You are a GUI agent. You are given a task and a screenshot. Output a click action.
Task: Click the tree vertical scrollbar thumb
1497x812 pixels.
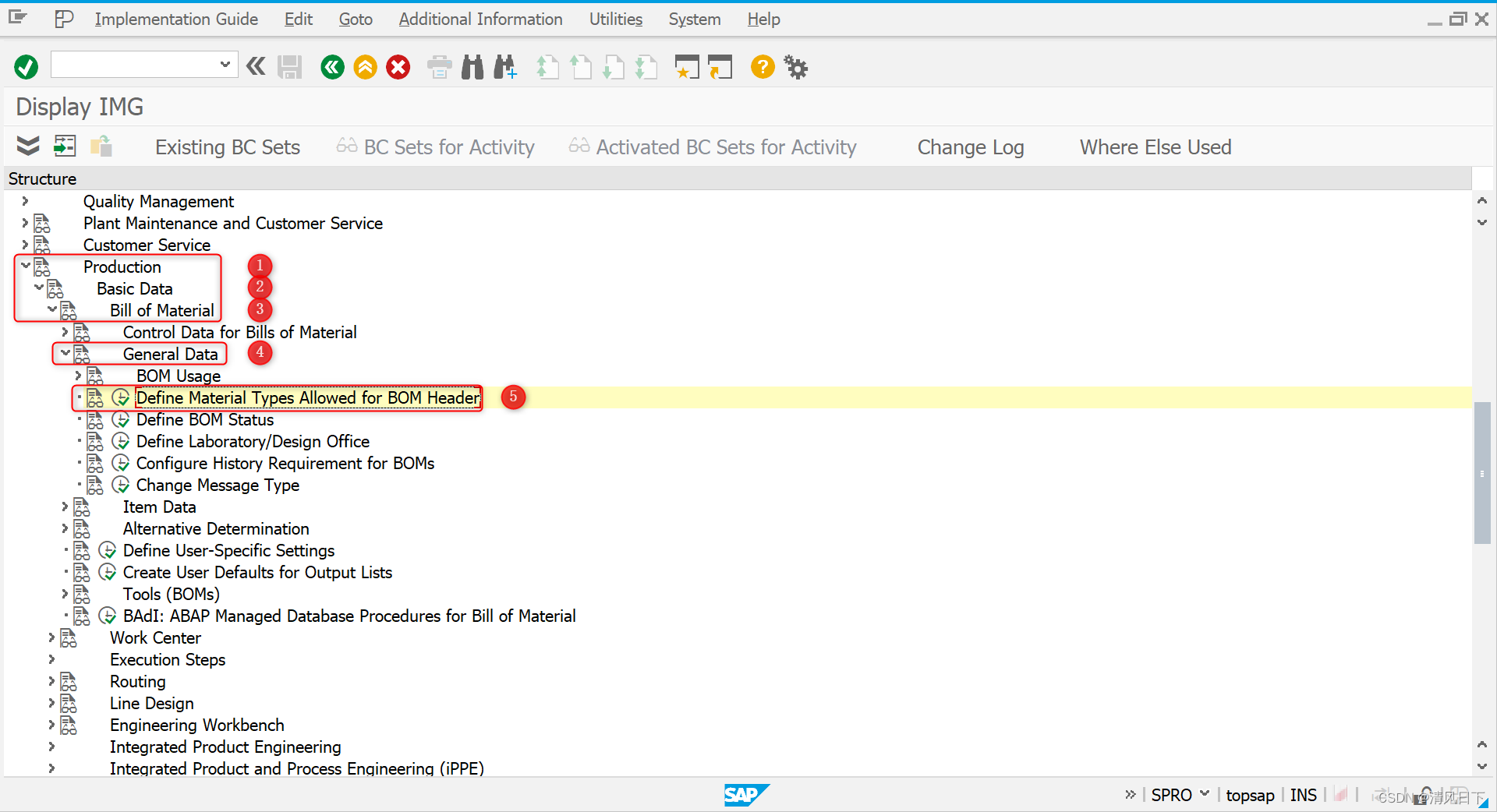[x=1482, y=473]
